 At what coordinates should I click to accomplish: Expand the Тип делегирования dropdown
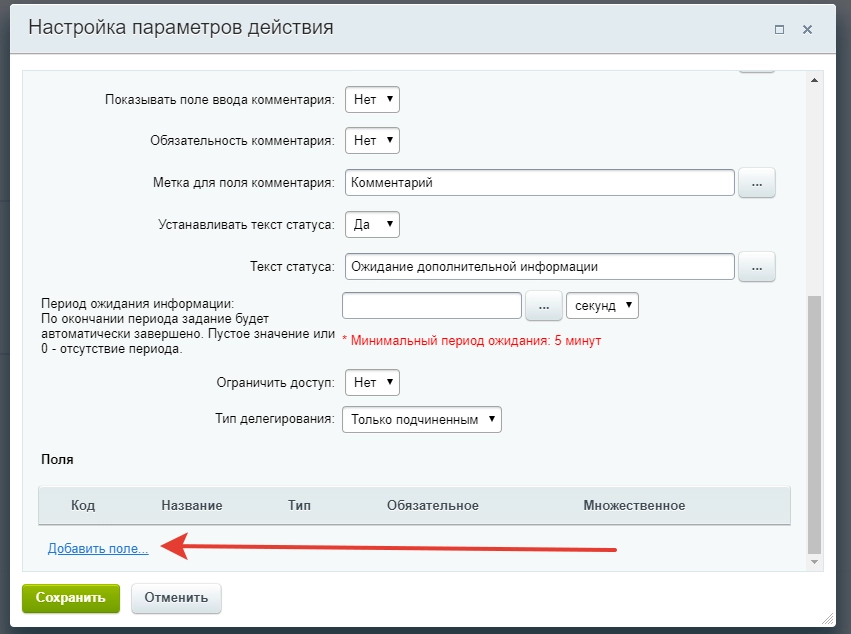(421, 420)
